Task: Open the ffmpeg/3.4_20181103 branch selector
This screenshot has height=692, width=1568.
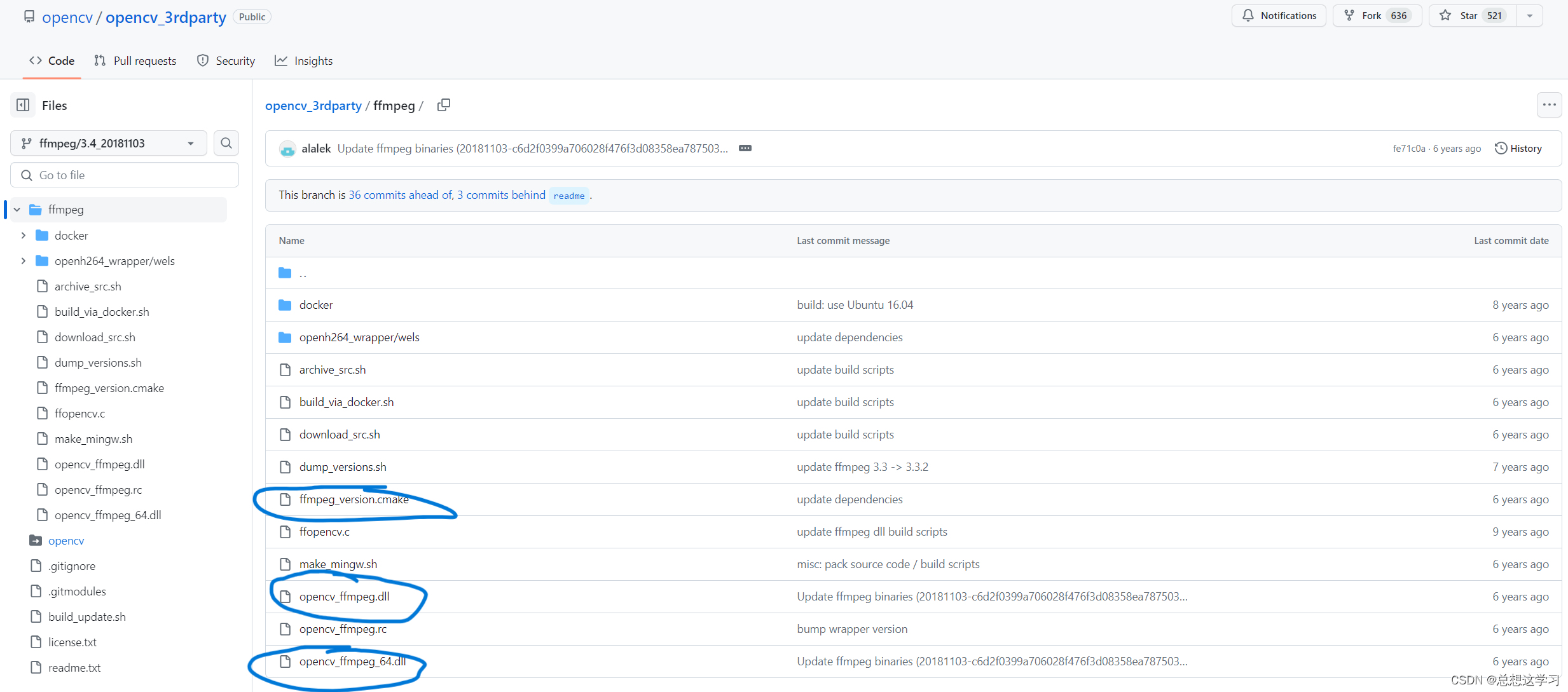Action: click(108, 143)
